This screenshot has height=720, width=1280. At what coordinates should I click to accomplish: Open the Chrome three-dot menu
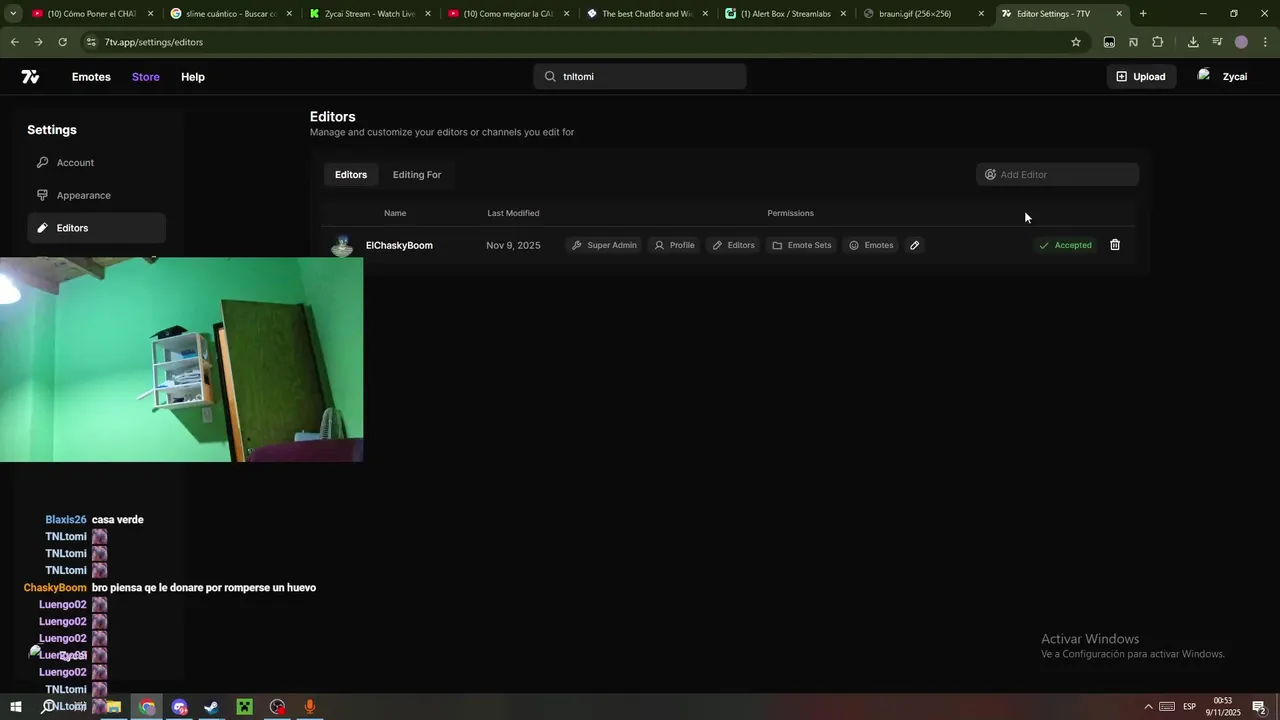point(1266,42)
